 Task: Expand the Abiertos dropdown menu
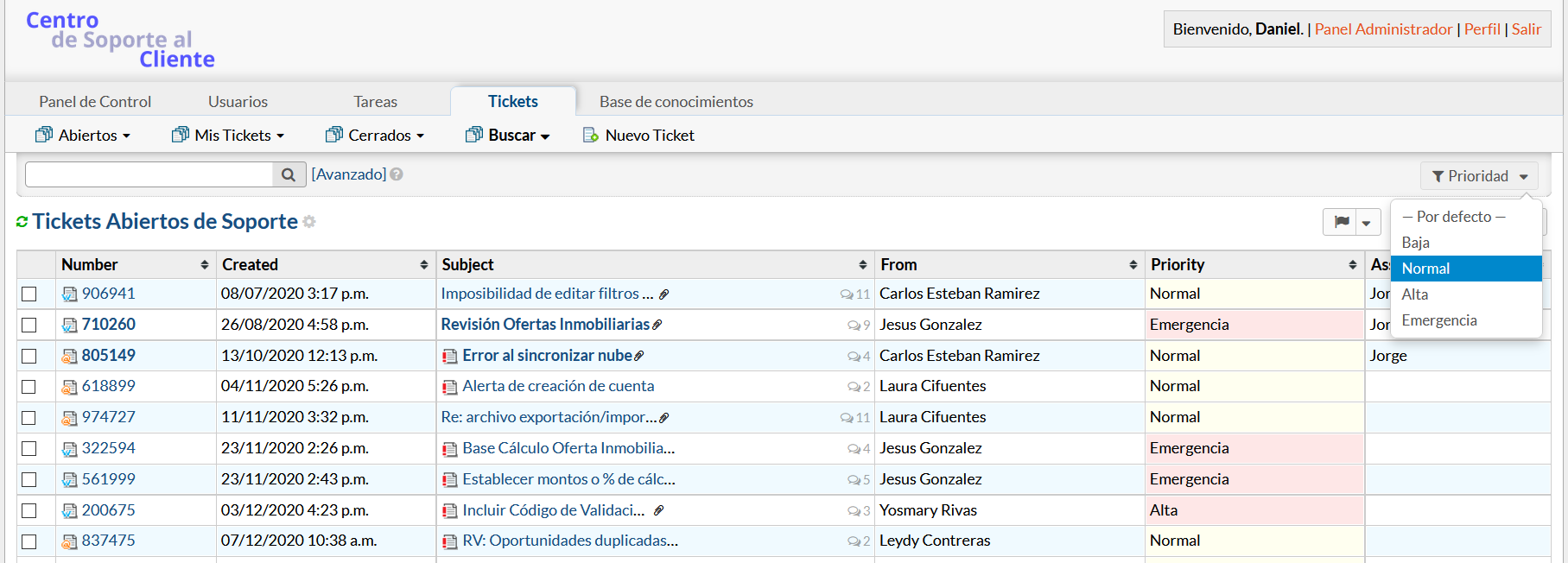tap(83, 136)
